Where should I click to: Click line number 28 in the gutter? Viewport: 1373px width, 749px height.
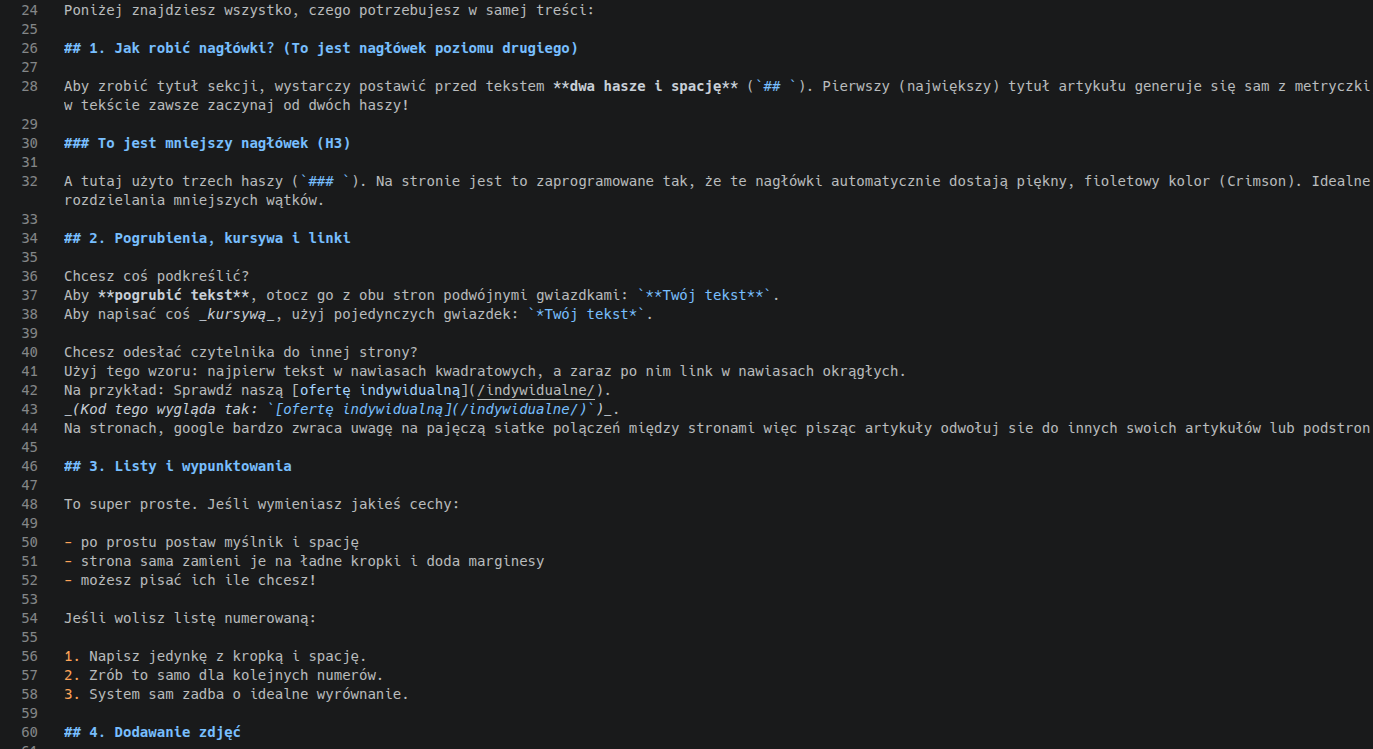click(28, 86)
